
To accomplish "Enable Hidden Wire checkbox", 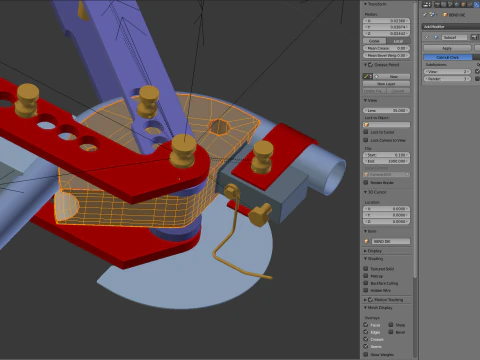I will pos(366,290).
